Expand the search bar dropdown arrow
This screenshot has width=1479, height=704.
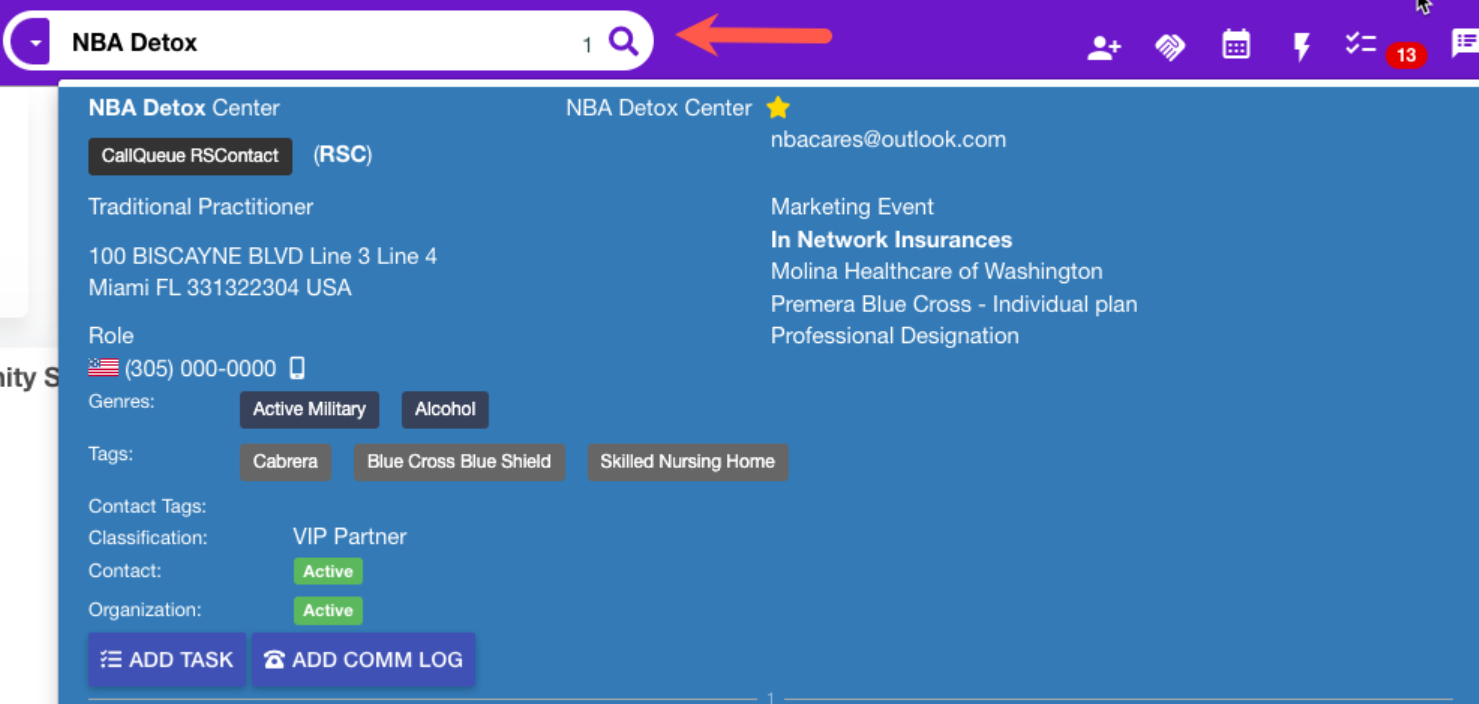tap(35, 43)
